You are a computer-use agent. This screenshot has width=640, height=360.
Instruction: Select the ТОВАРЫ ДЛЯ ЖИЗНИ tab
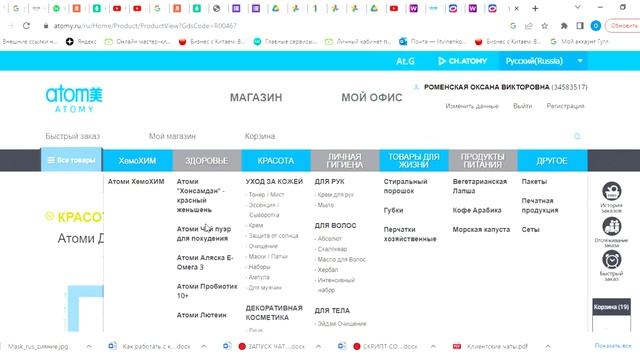pyautogui.click(x=414, y=160)
